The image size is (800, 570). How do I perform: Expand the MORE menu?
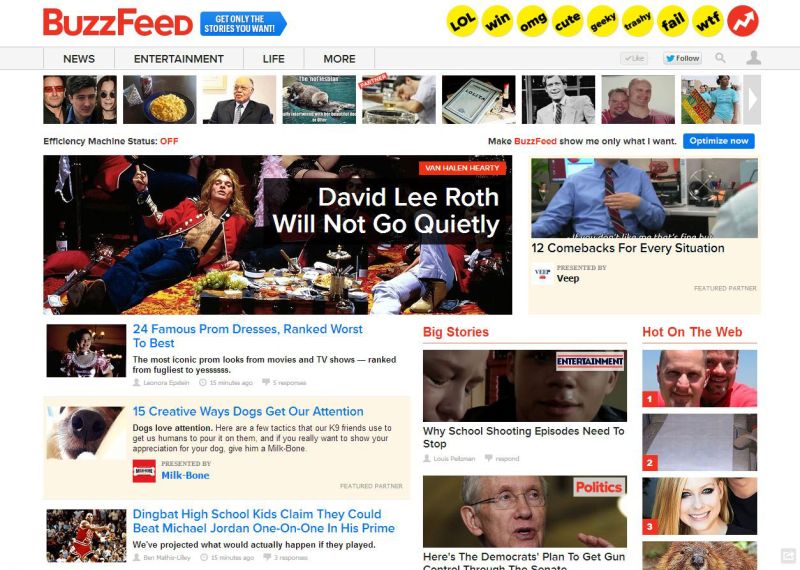(339, 59)
